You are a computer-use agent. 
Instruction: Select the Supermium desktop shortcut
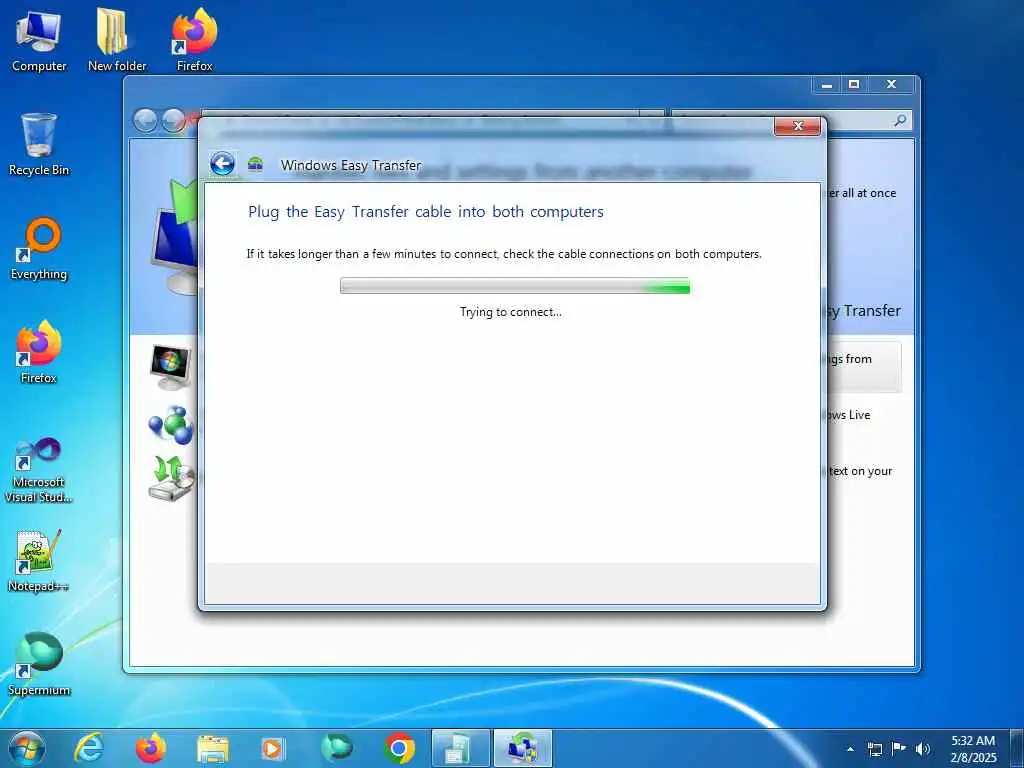(x=39, y=664)
